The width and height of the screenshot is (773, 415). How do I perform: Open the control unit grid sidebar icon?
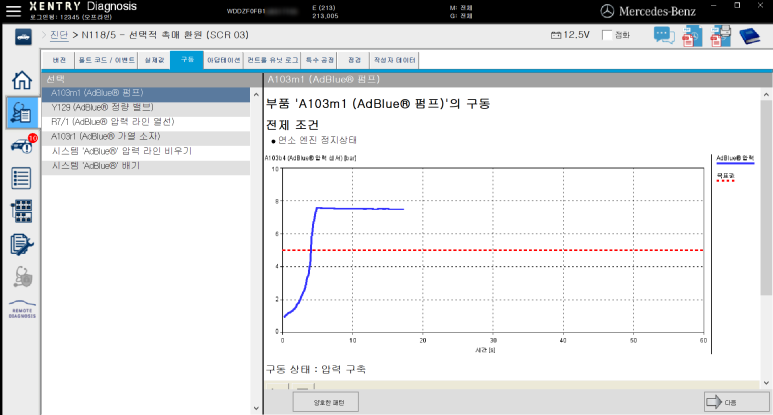coord(22,211)
